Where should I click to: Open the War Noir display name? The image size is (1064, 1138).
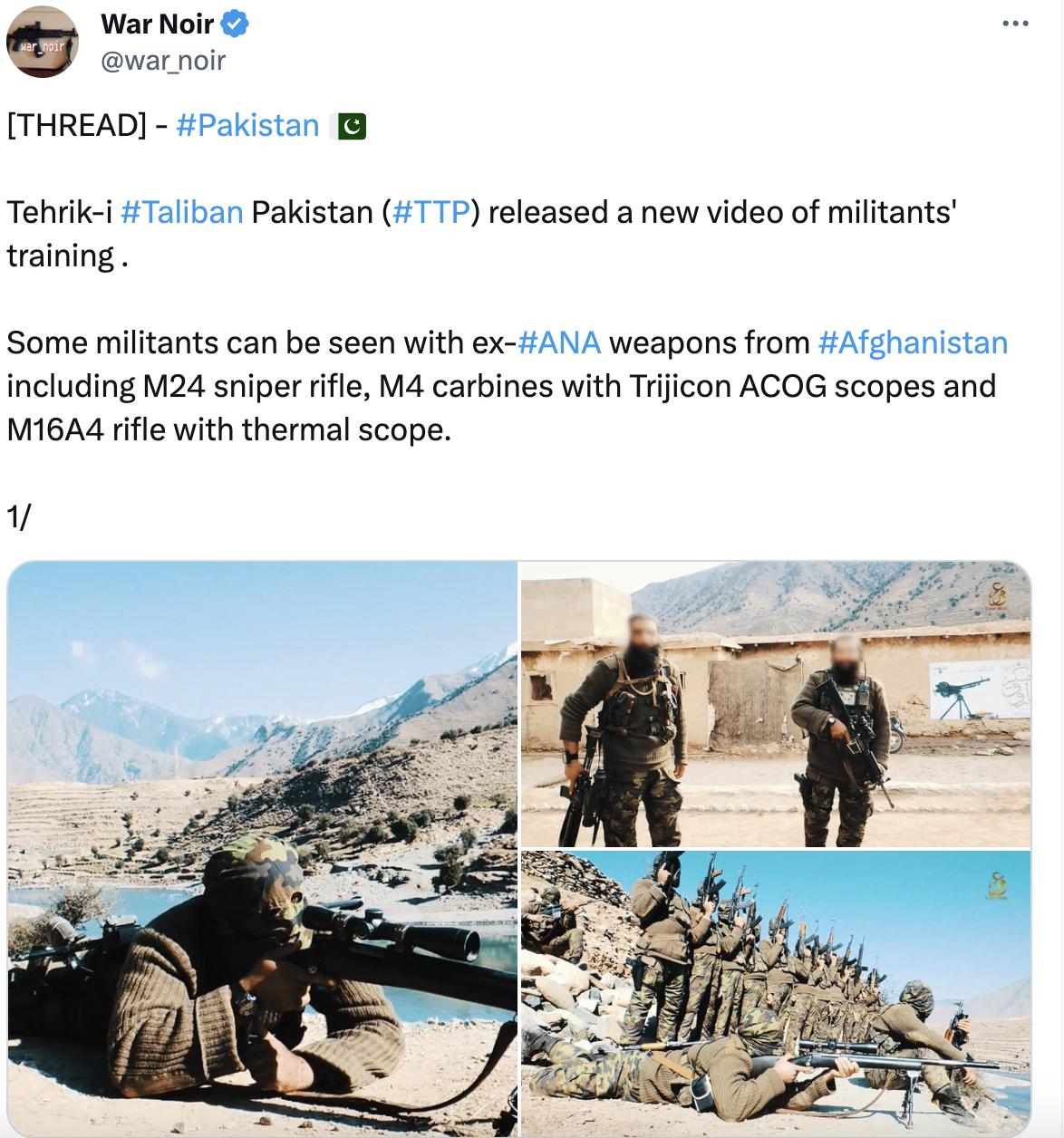[x=158, y=24]
